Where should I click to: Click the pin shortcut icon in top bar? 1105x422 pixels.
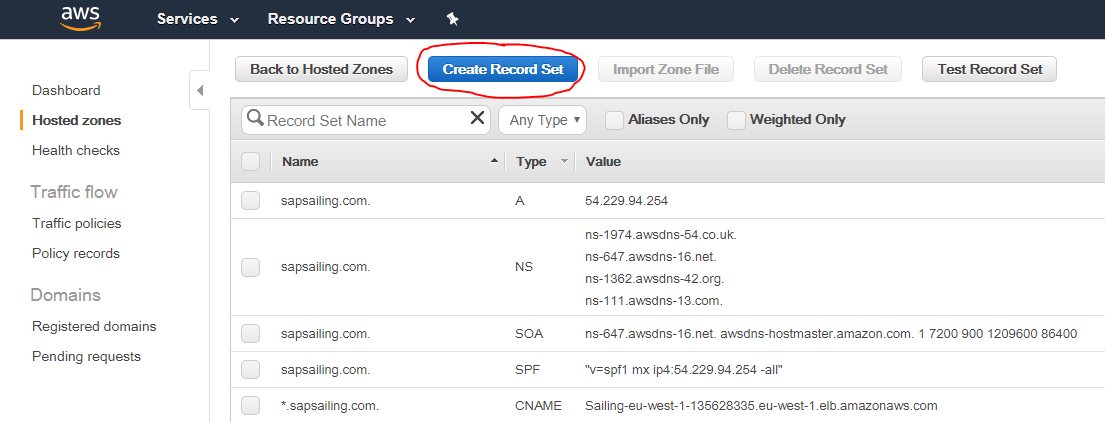[x=452, y=19]
